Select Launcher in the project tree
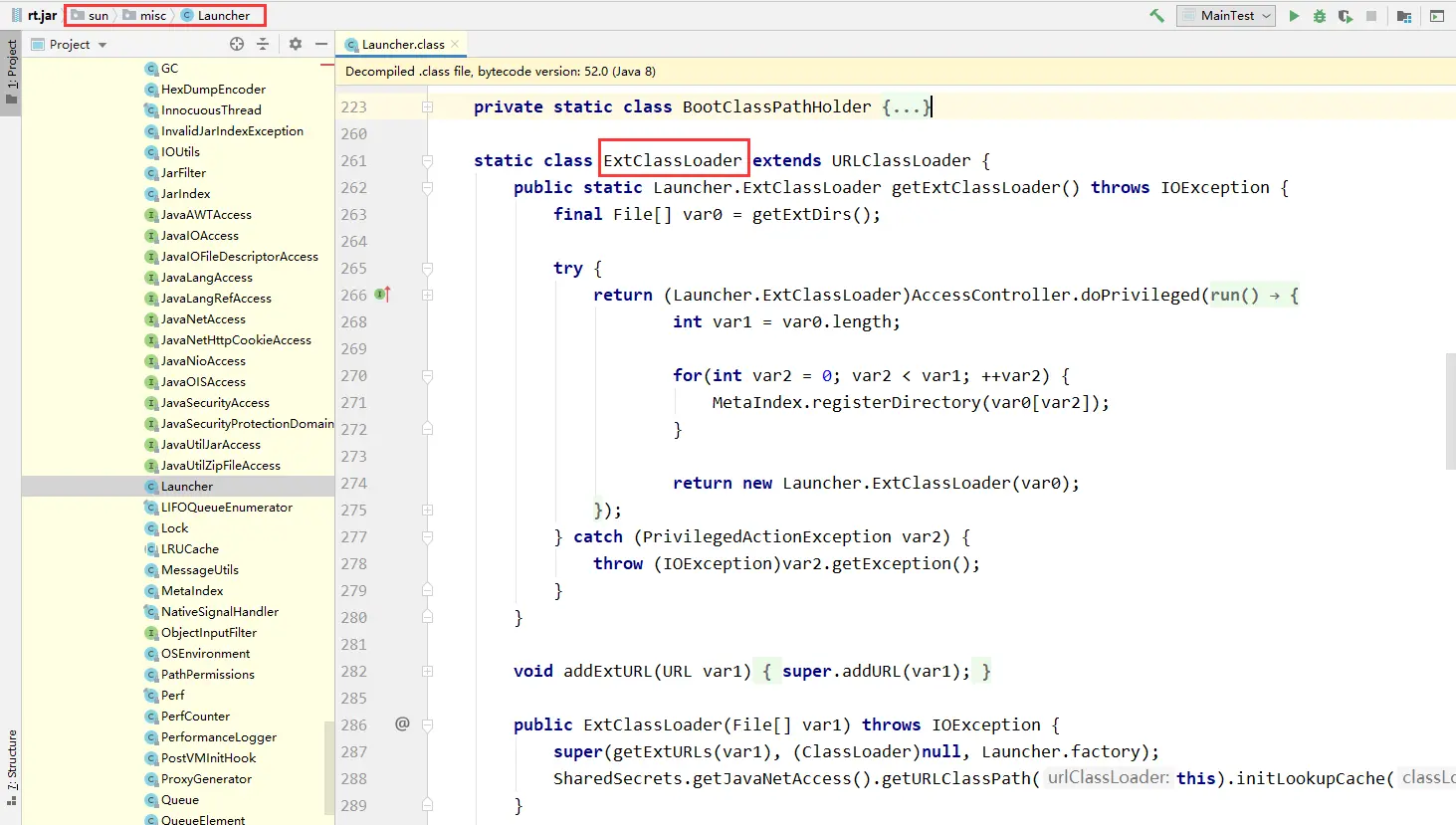The height and width of the screenshot is (825, 1456). click(x=187, y=486)
